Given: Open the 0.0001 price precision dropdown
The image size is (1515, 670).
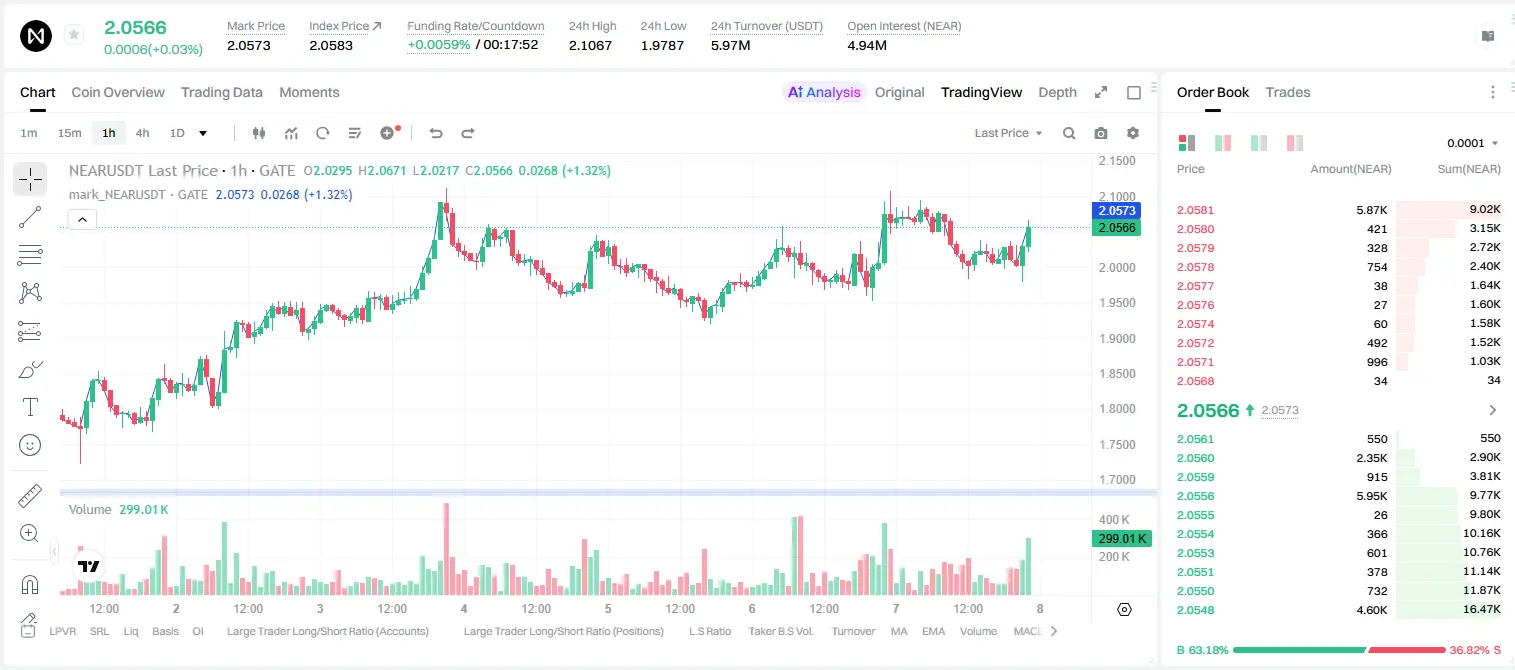Looking at the screenshot, I should (1473, 143).
